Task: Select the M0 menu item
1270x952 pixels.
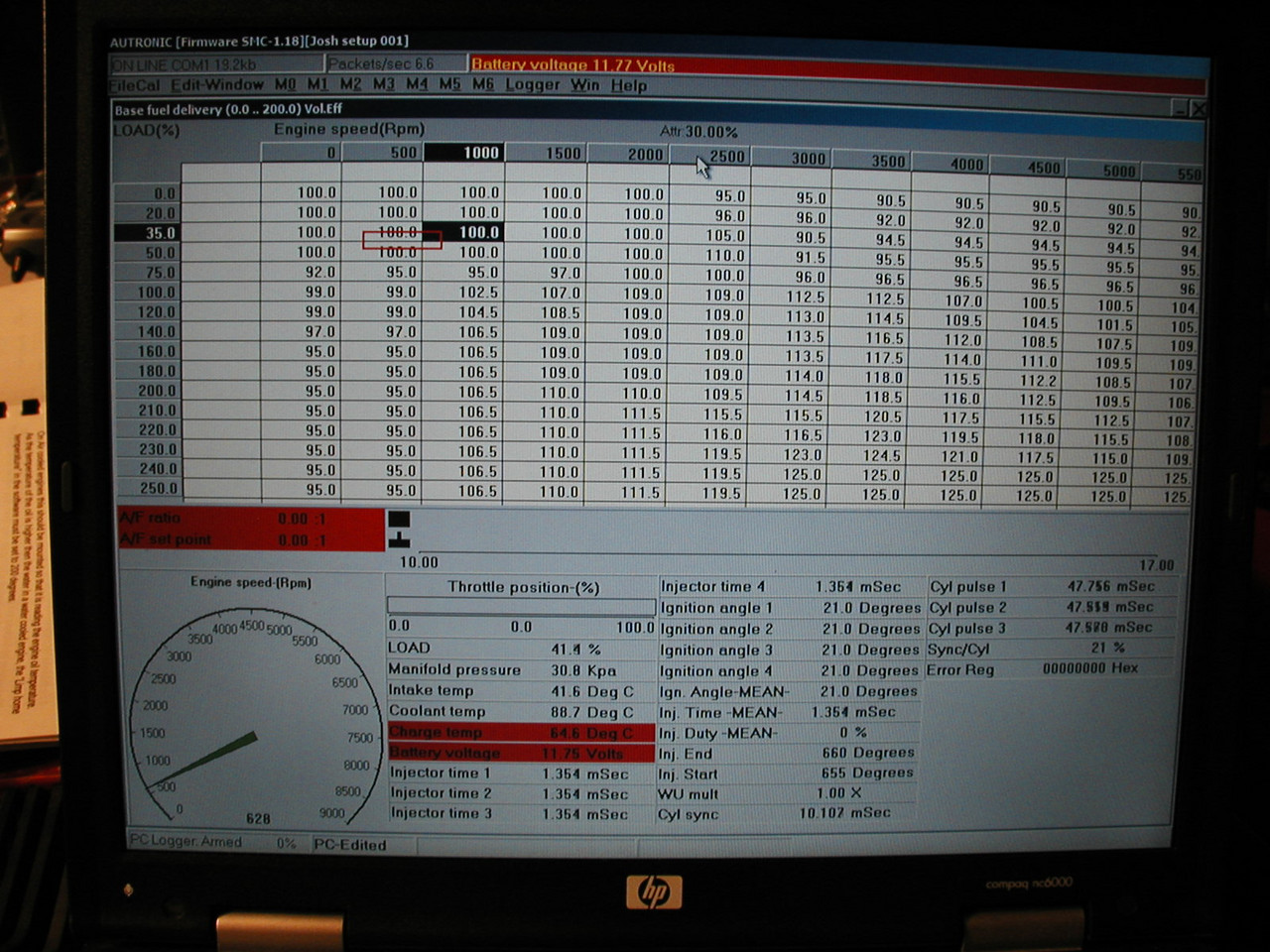Action: point(285,85)
